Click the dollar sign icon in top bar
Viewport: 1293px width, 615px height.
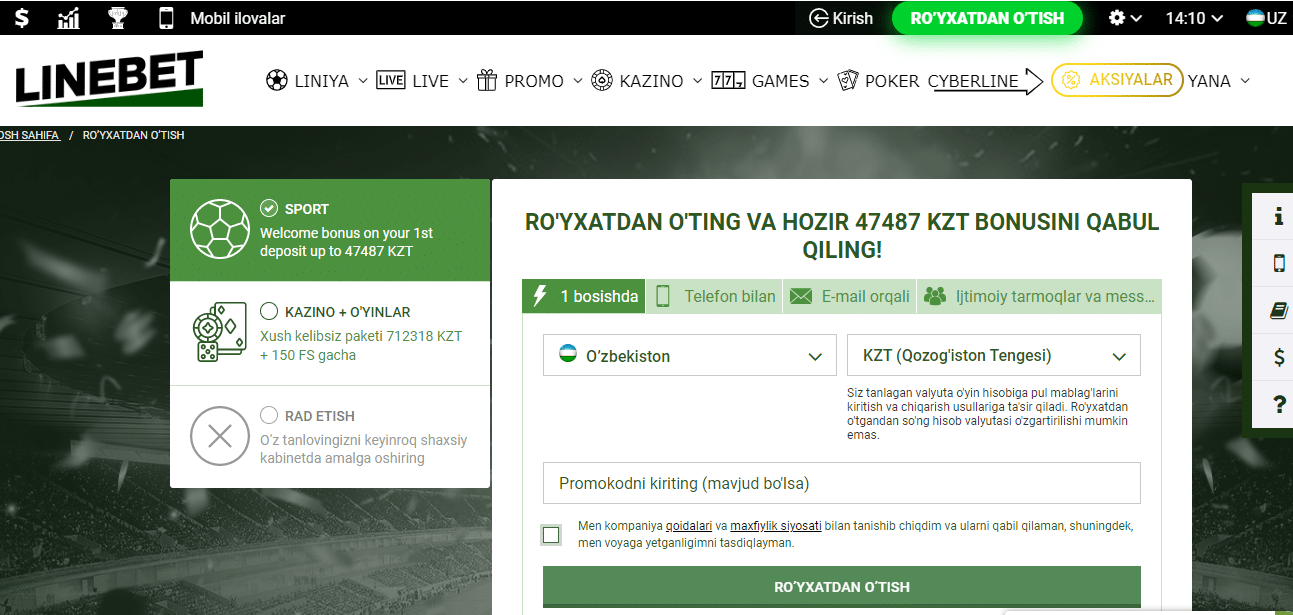21,18
